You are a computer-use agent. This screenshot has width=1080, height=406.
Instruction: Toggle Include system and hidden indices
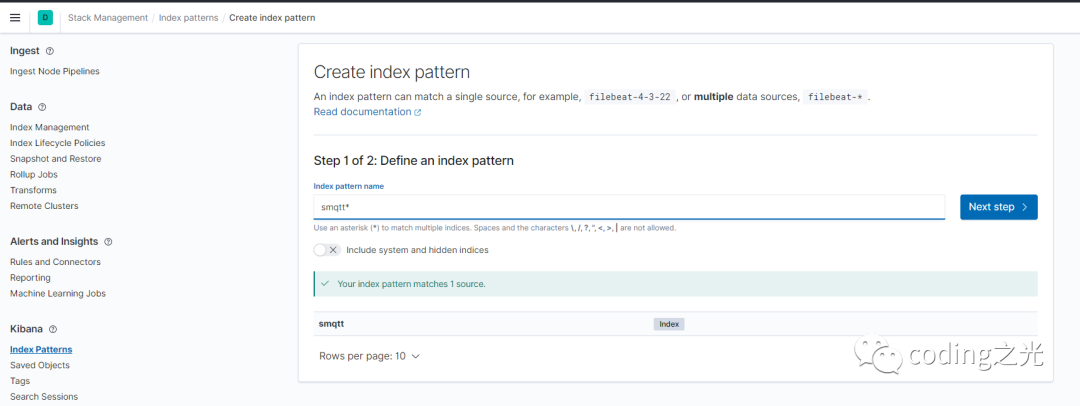(327, 250)
